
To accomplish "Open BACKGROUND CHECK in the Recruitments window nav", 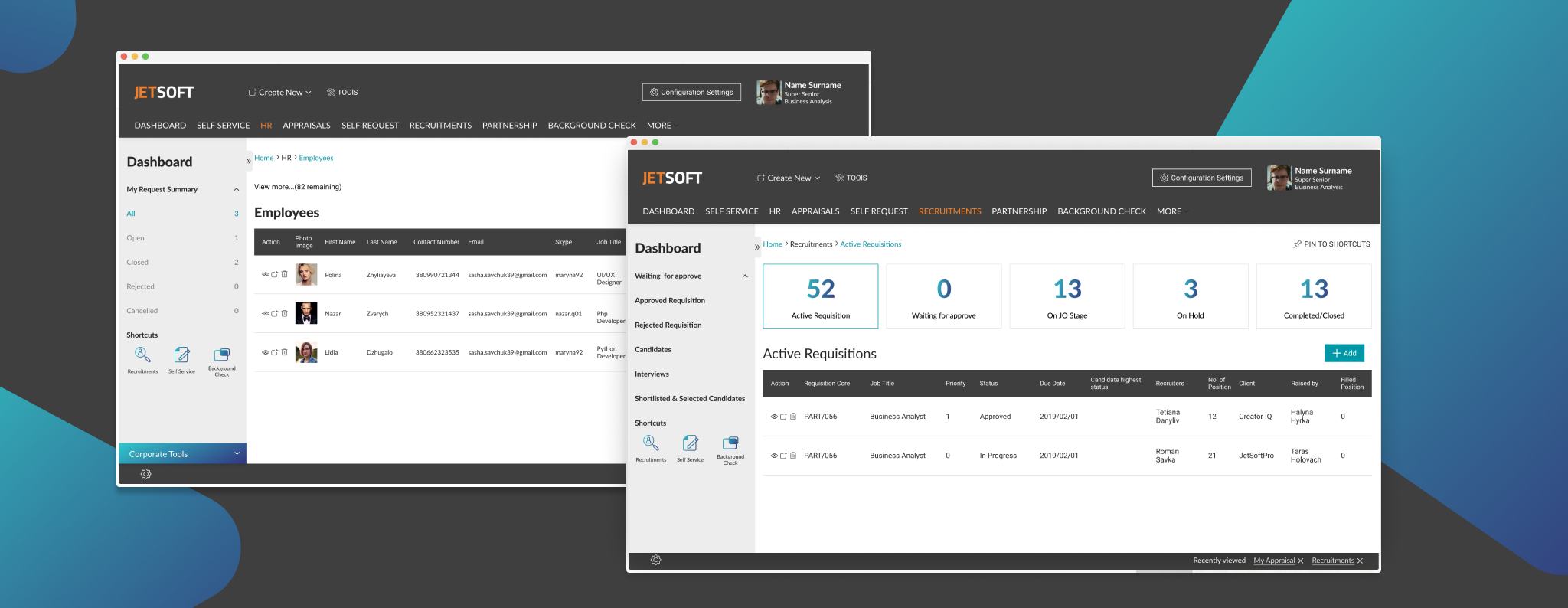I will [x=1102, y=211].
